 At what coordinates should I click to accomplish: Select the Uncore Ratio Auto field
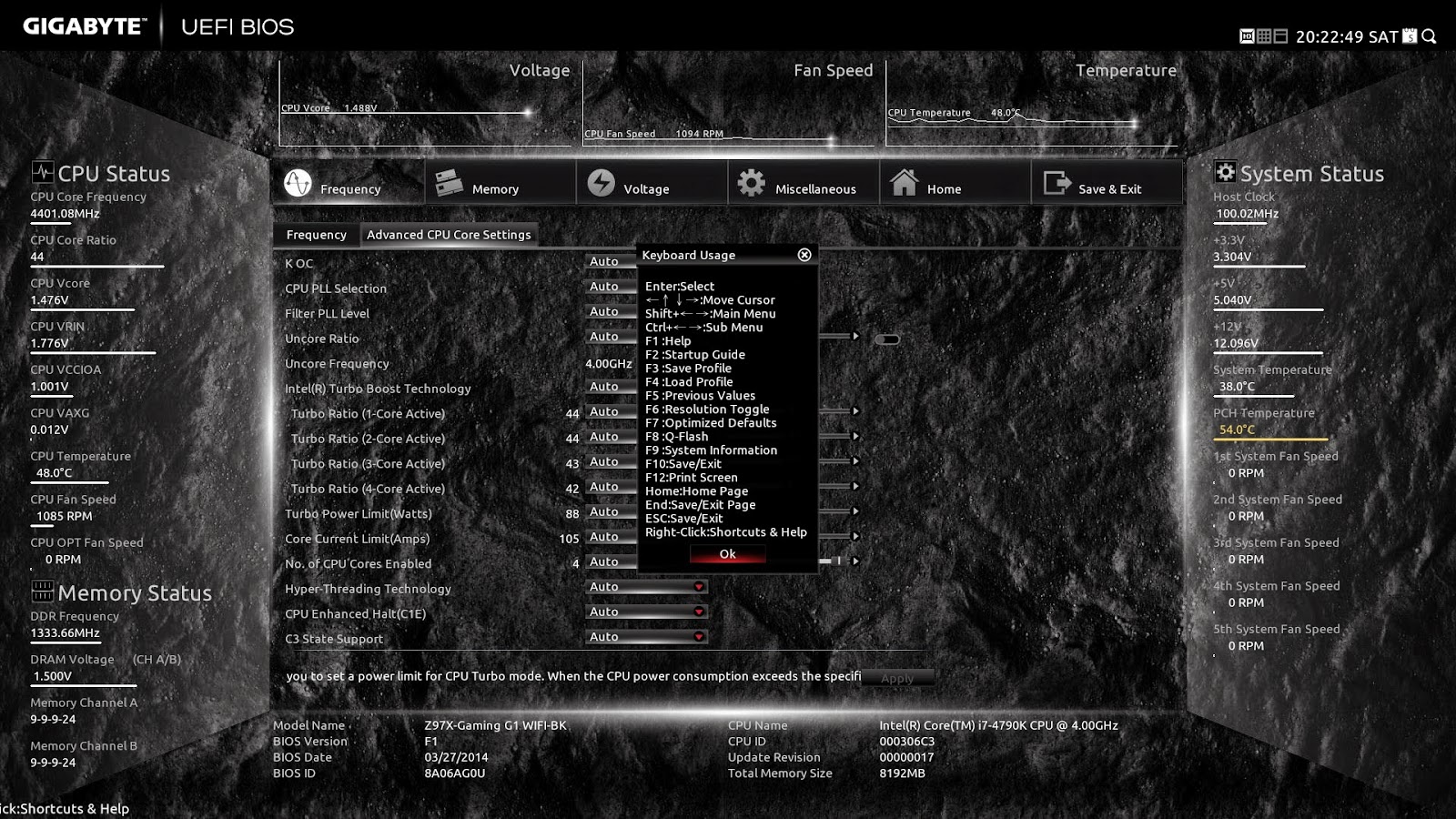611,337
